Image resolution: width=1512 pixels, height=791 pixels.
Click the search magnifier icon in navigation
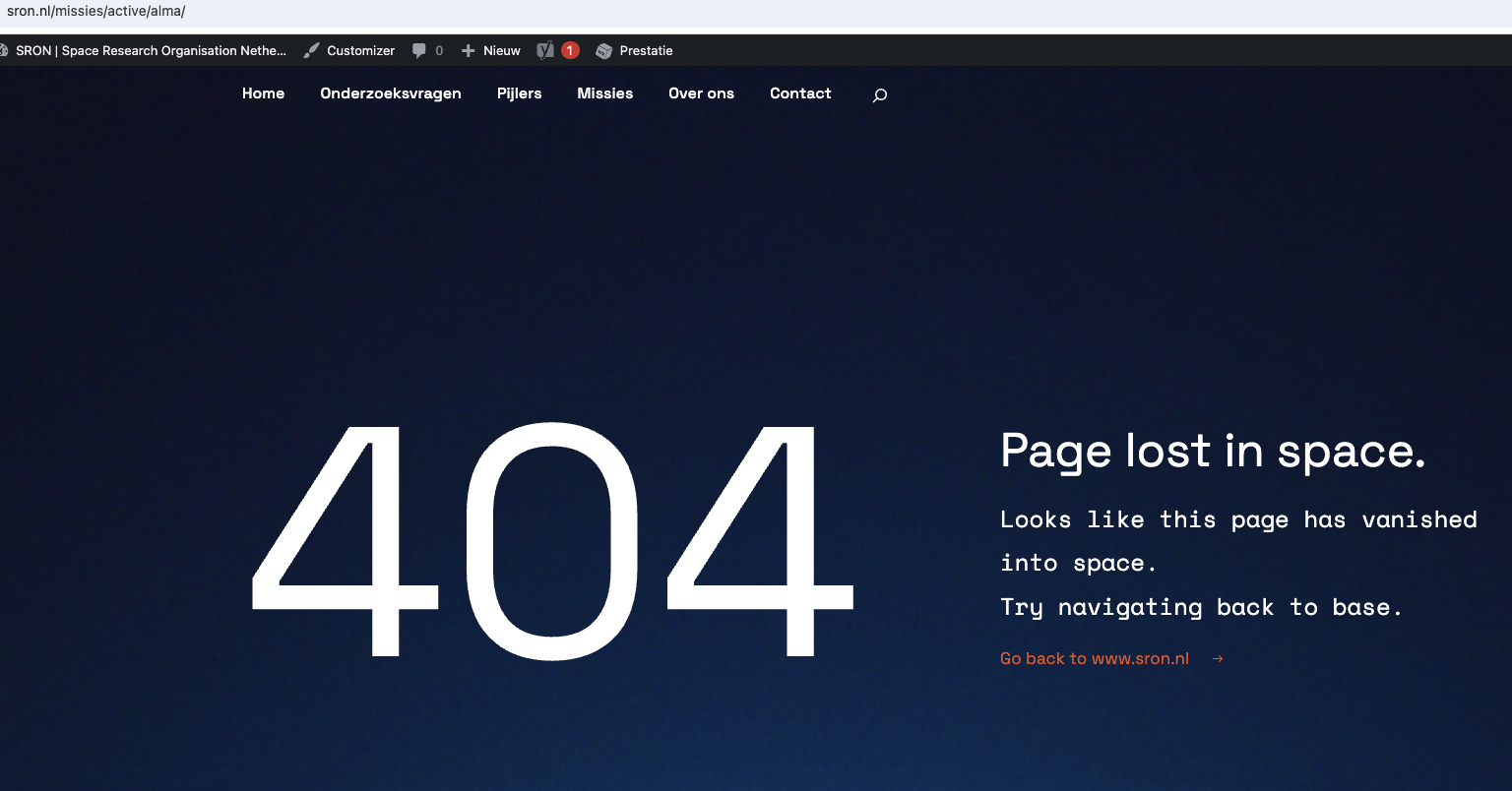point(880,95)
